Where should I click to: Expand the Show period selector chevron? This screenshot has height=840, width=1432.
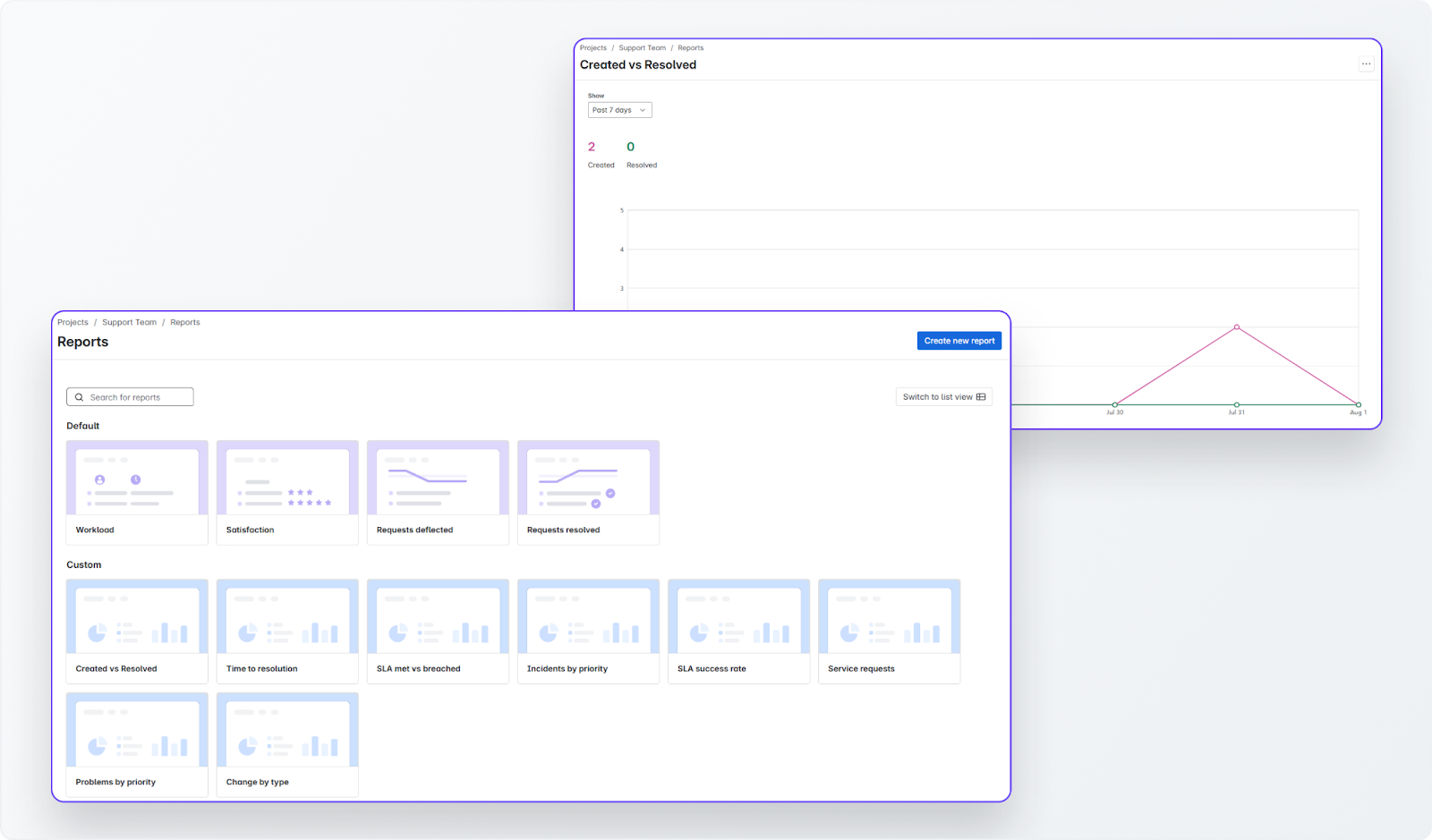coord(642,109)
